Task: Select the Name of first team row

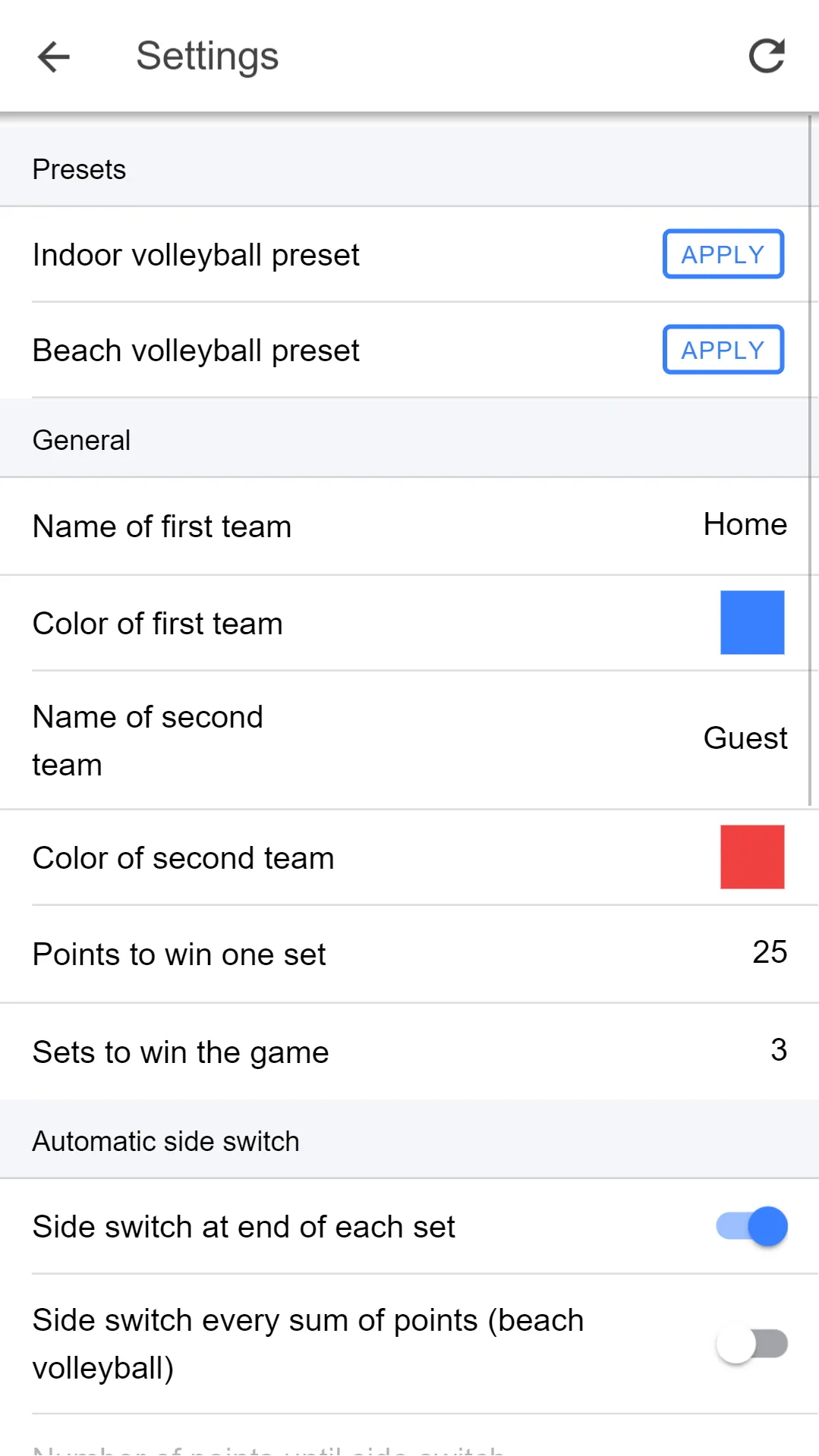Action: 410,527
